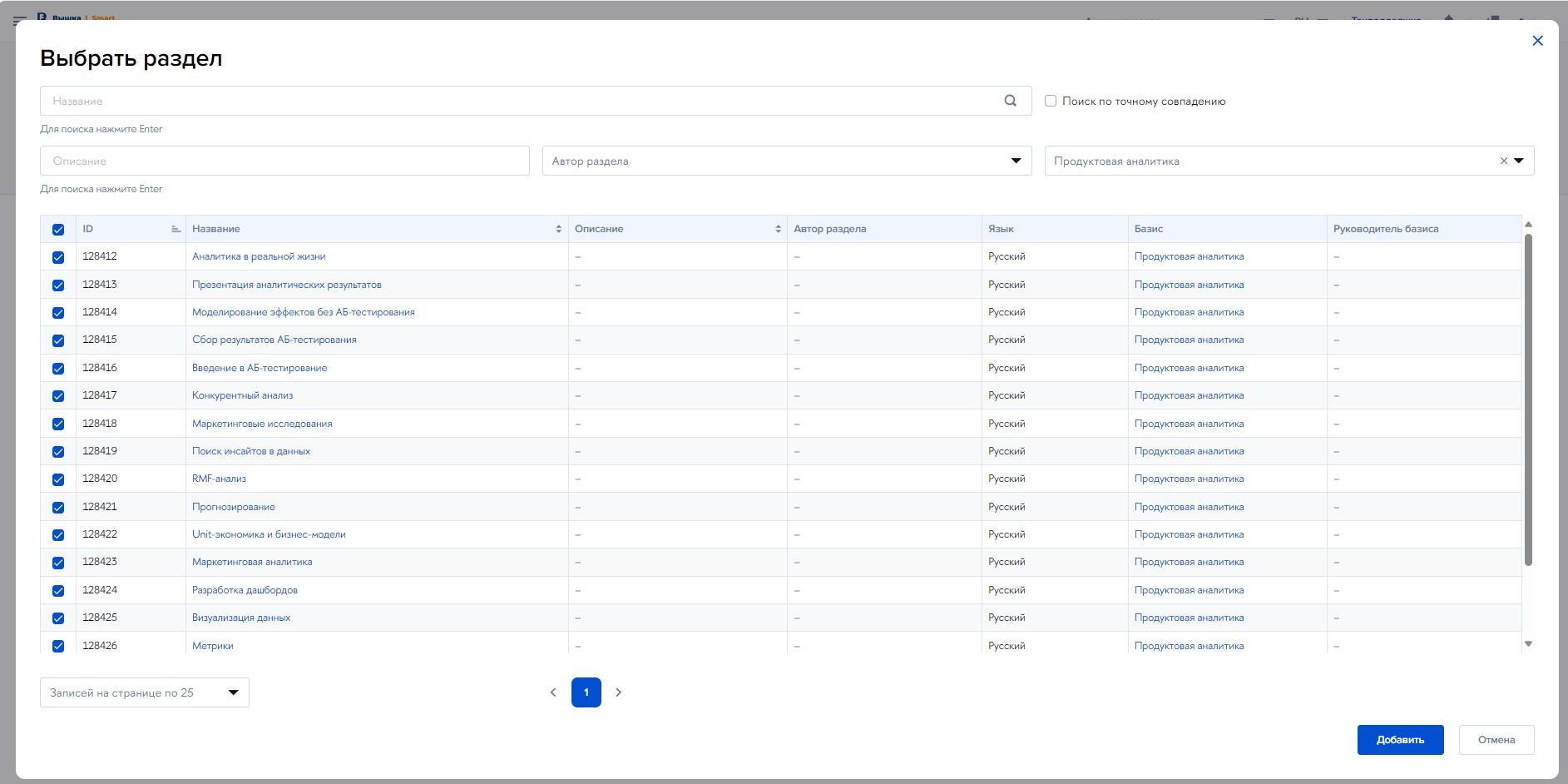This screenshot has height=784, width=1568.
Task: Clear the Продуктовая аналитика filter selection
Action: (1503, 161)
